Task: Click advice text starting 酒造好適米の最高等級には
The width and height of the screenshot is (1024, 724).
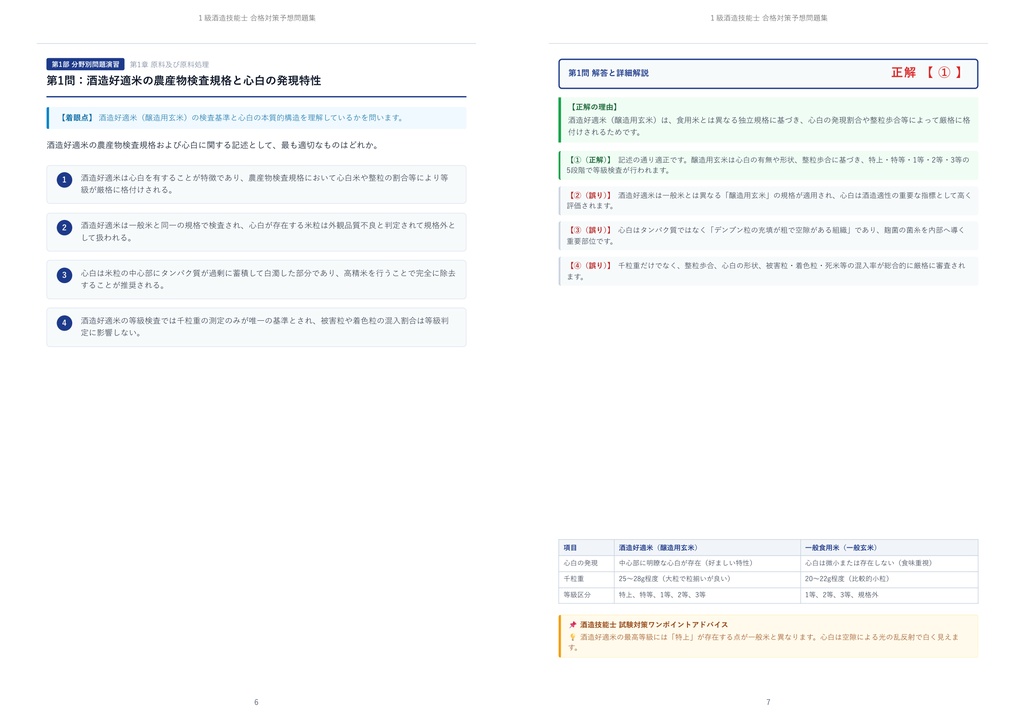Action: click(x=763, y=642)
